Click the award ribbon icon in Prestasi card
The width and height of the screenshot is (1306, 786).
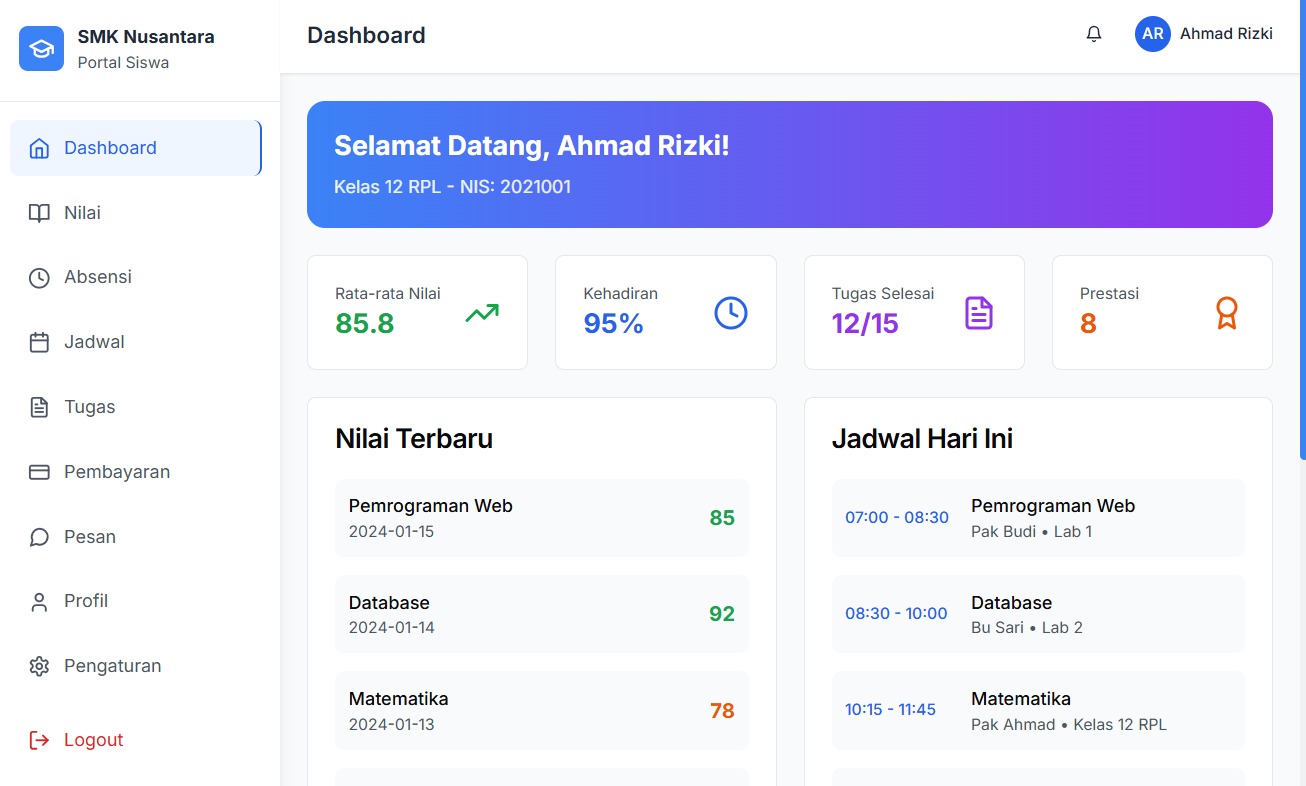pyautogui.click(x=1226, y=313)
